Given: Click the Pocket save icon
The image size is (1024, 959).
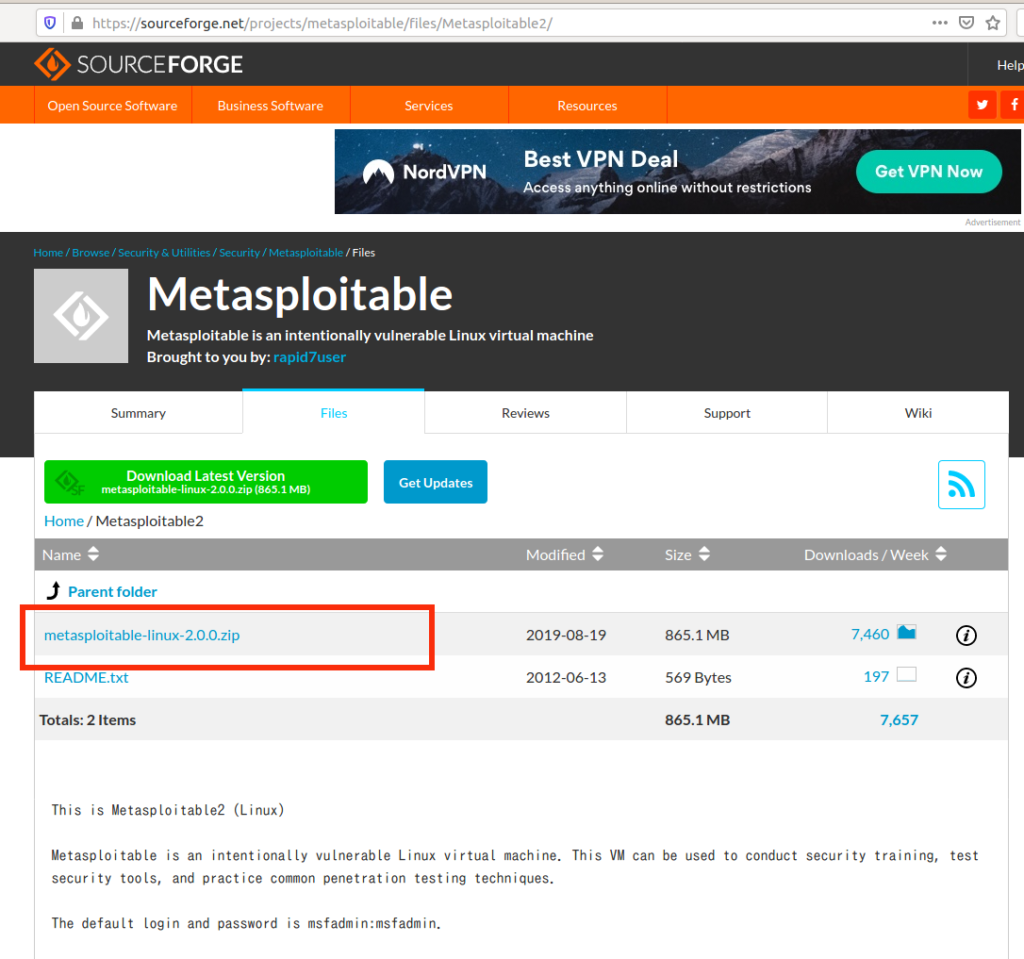Looking at the screenshot, I should click(967, 23).
